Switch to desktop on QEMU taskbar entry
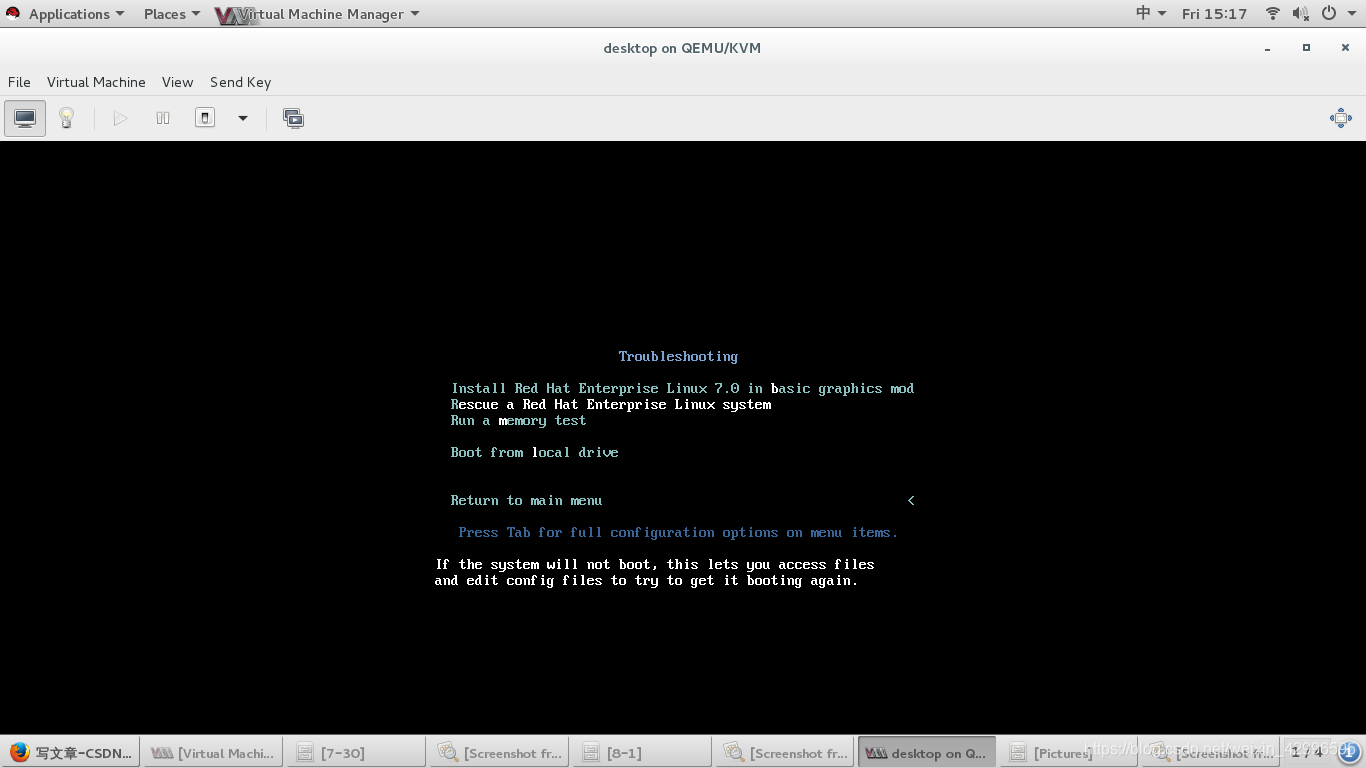The width and height of the screenshot is (1366, 768). [x=928, y=752]
